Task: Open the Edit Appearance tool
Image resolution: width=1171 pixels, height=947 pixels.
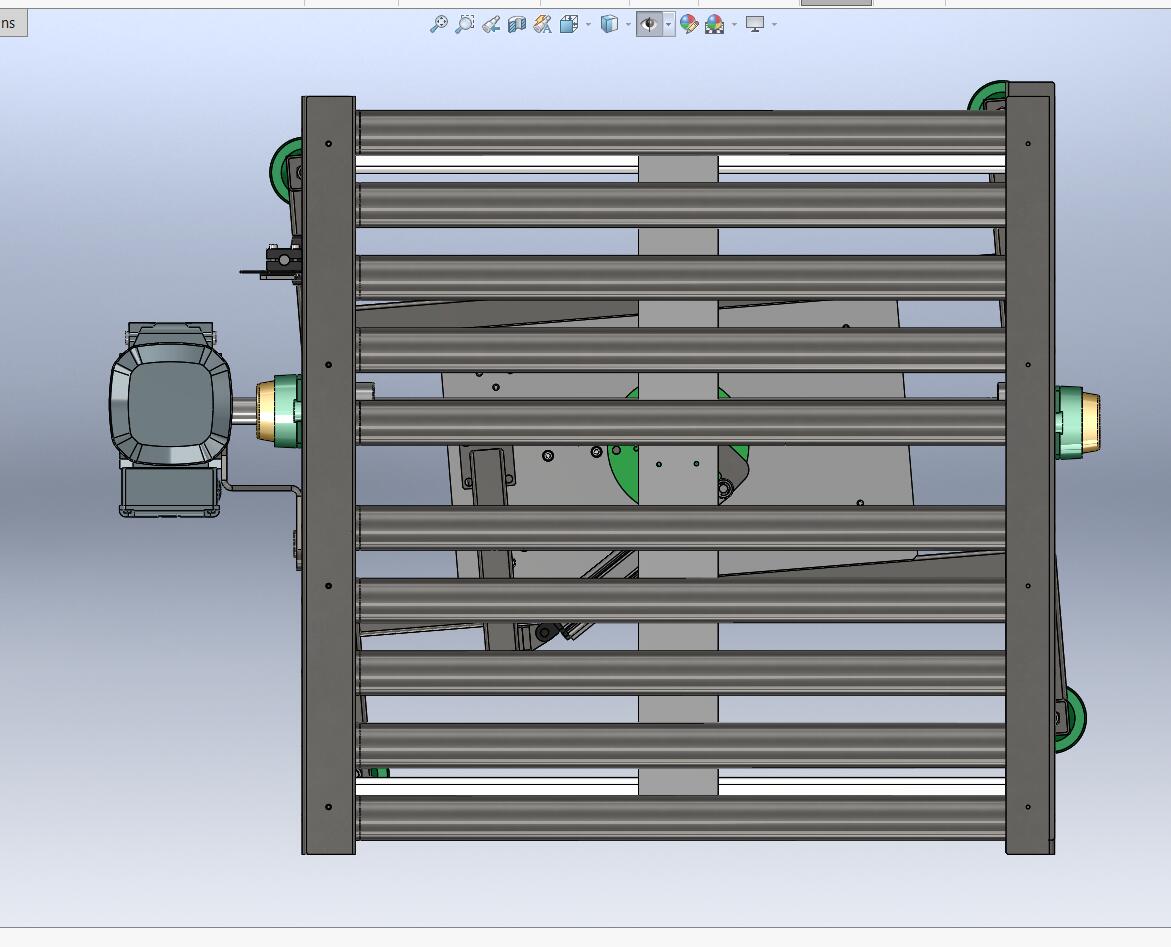Action: (689, 25)
